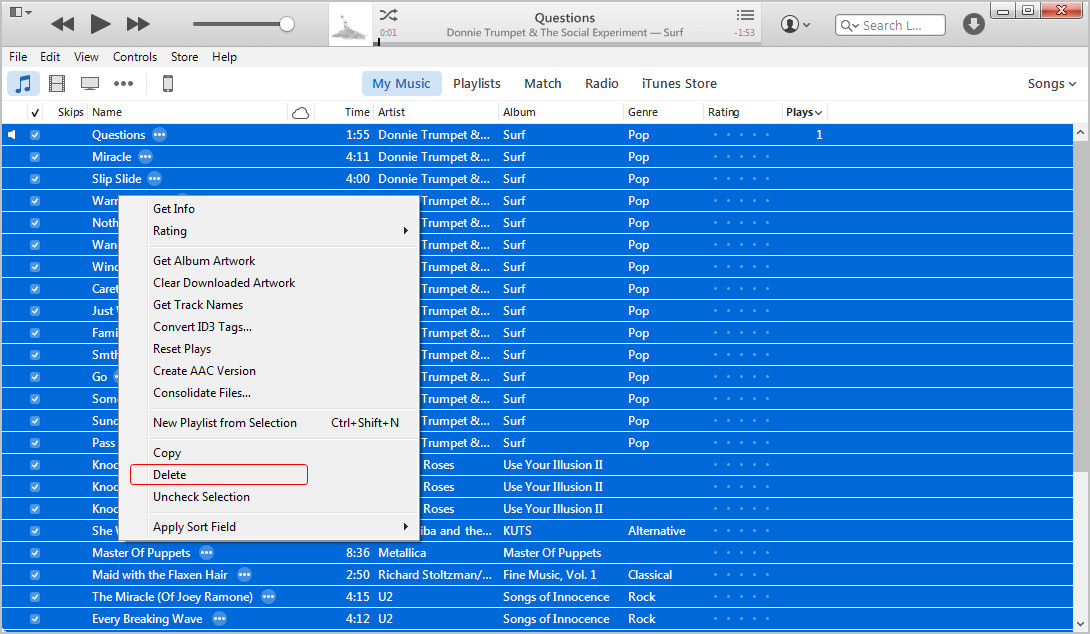Click the iPhone device icon
1090x634 pixels.
pos(168,83)
